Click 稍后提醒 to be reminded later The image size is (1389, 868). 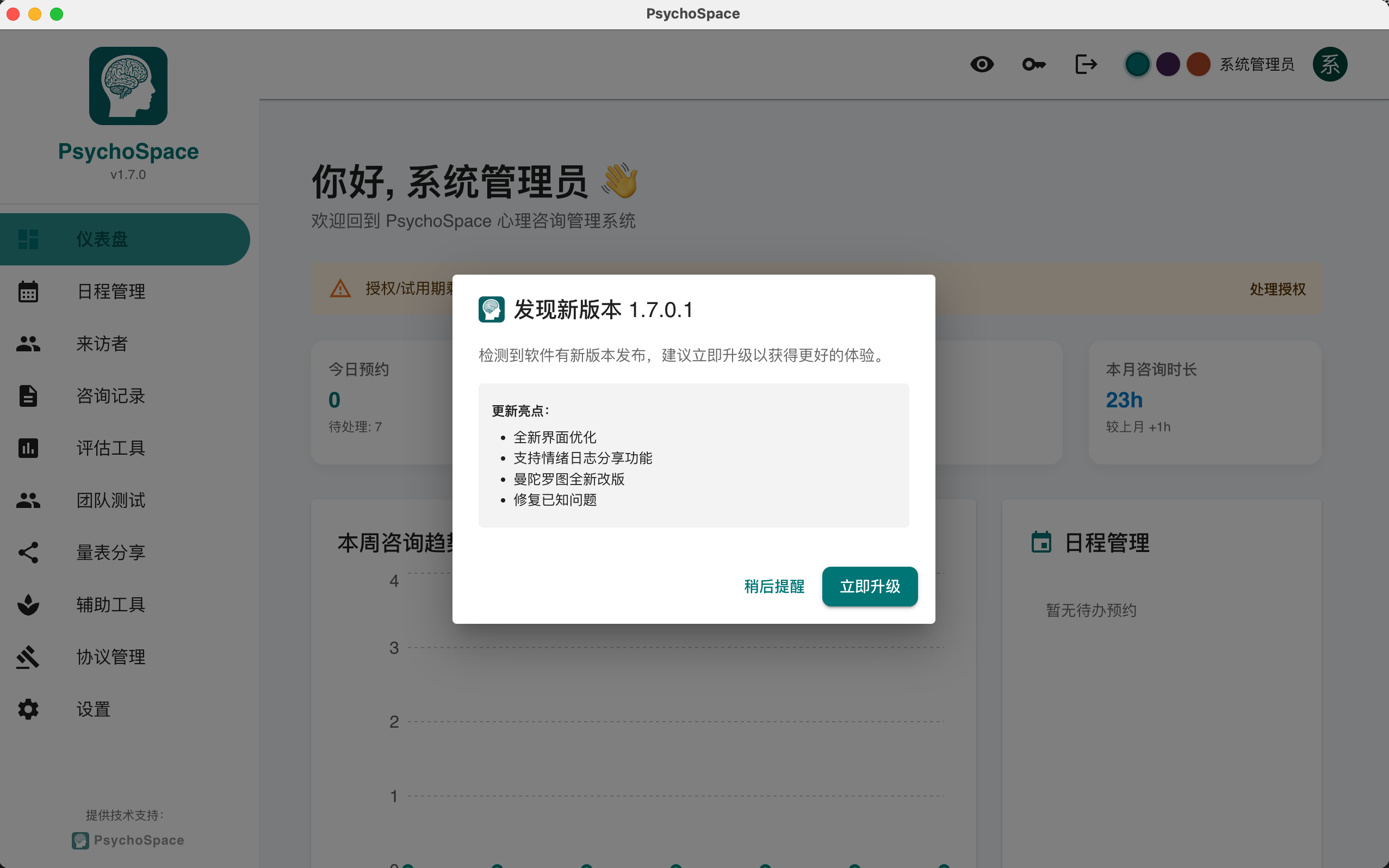click(x=774, y=586)
